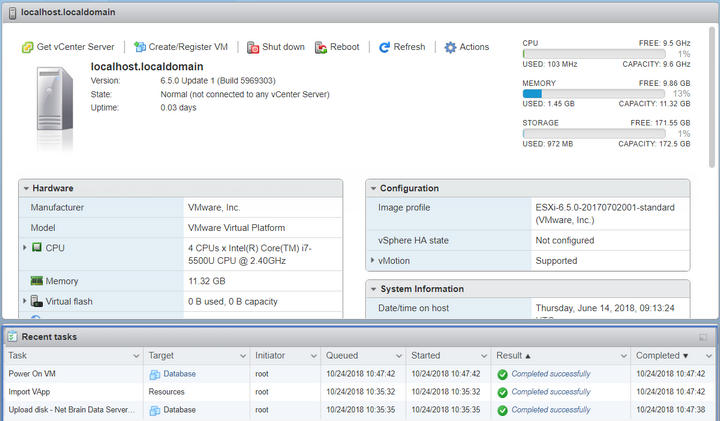Collapse the System Information panel
The width and height of the screenshot is (720, 421).
(373, 289)
